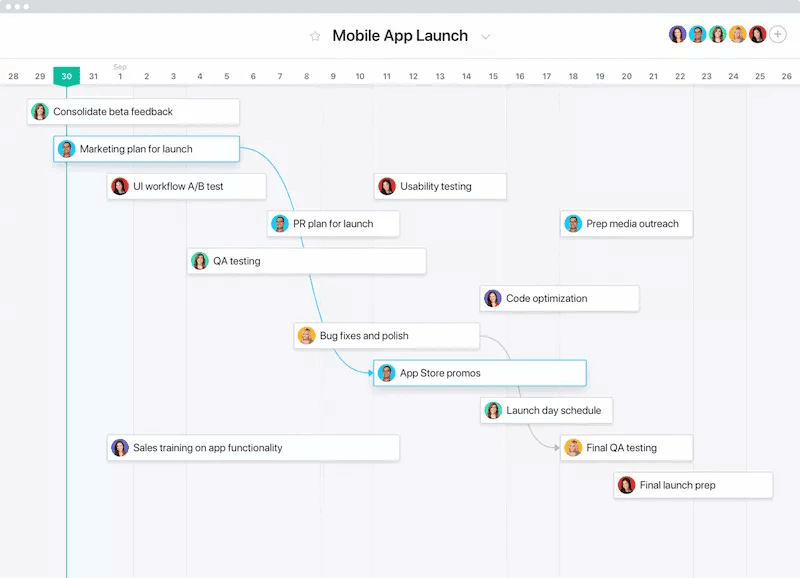Image resolution: width=800 pixels, height=578 pixels.
Task: Favorite the project with the star icon
Action: tap(315, 36)
